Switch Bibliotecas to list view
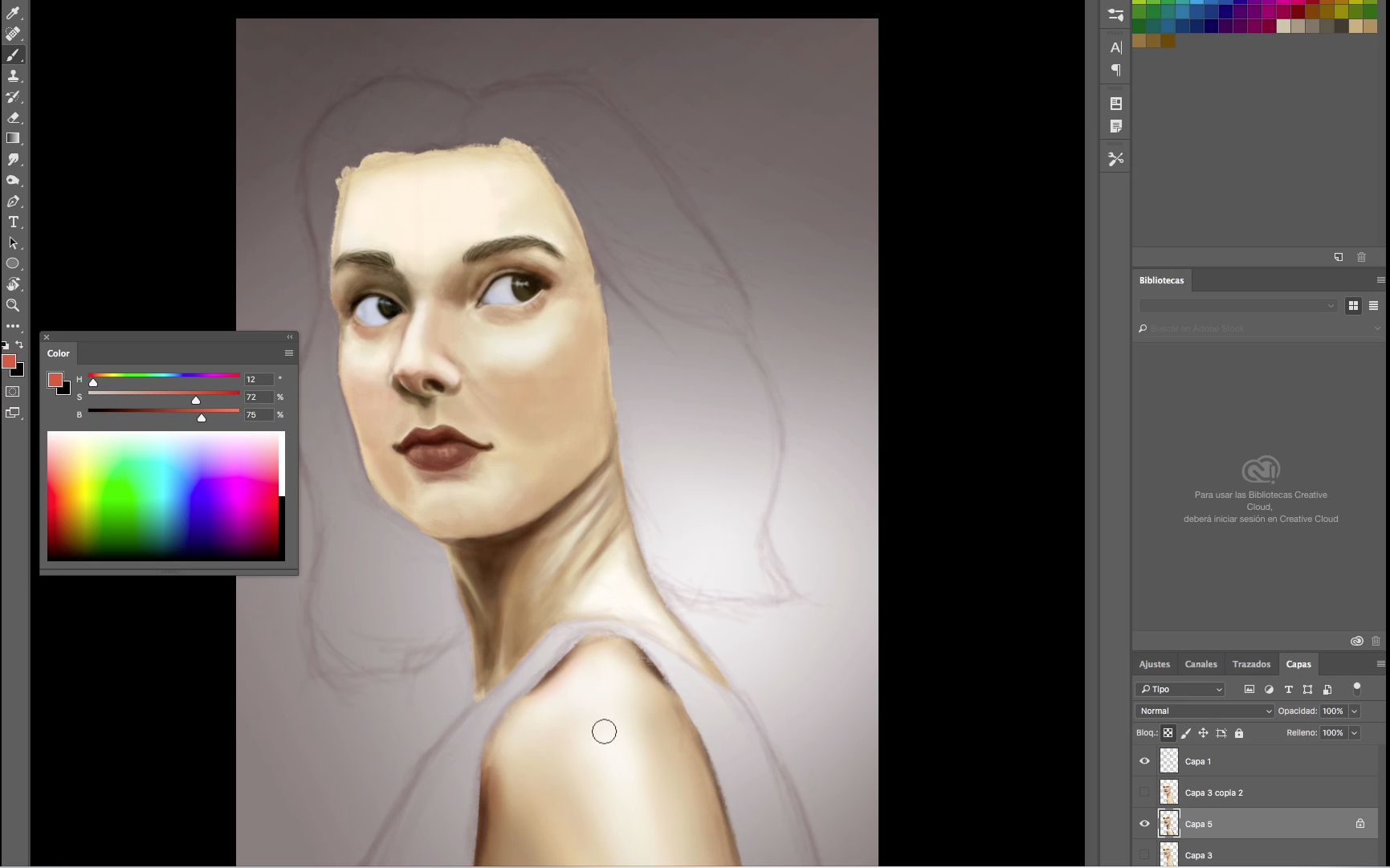This screenshot has width=1390, height=868. pyautogui.click(x=1373, y=306)
